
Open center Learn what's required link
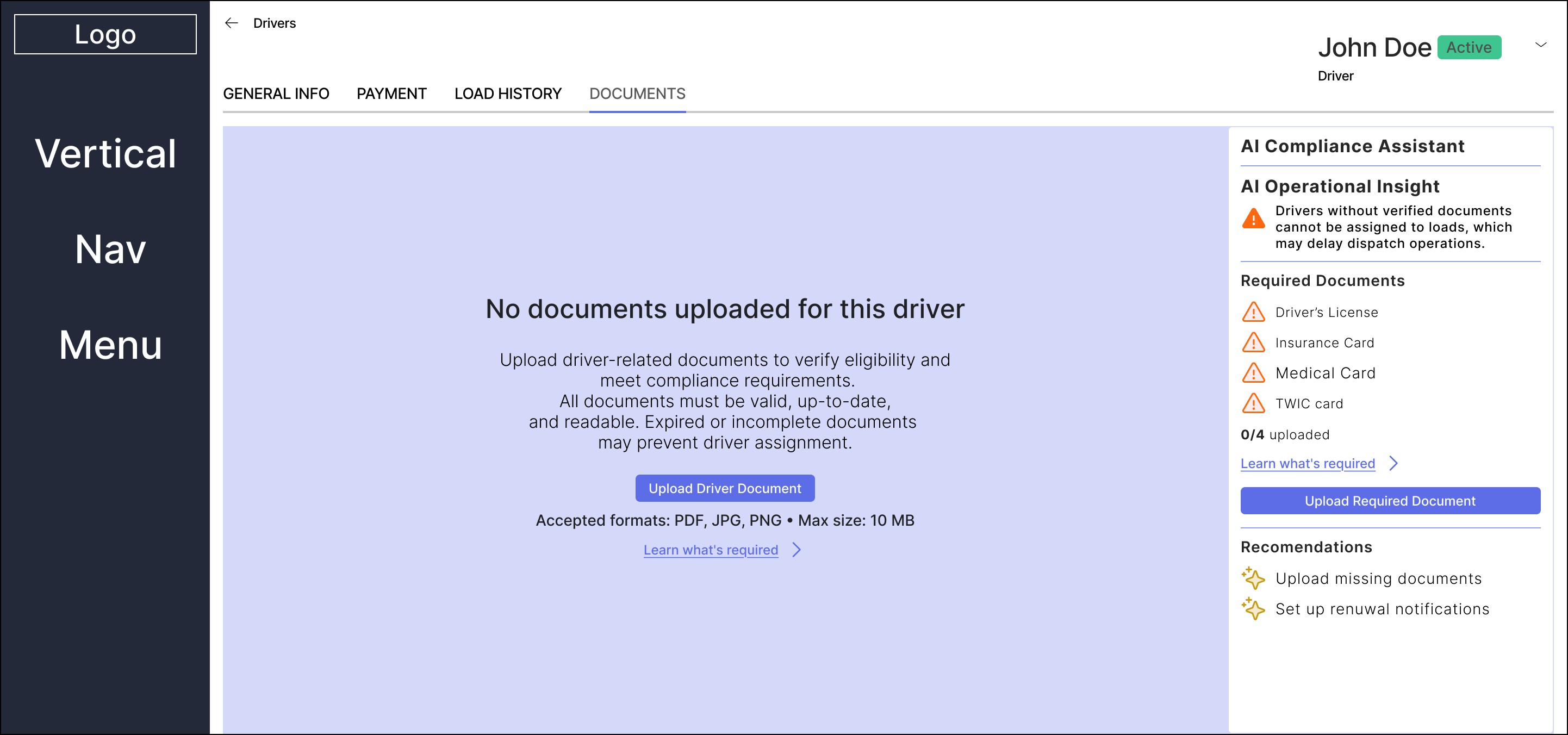(x=711, y=550)
